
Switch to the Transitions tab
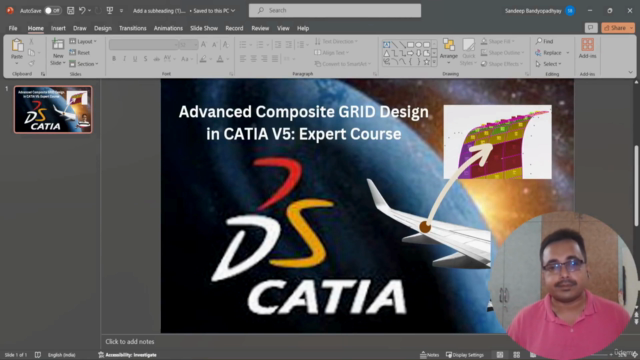click(x=133, y=28)
